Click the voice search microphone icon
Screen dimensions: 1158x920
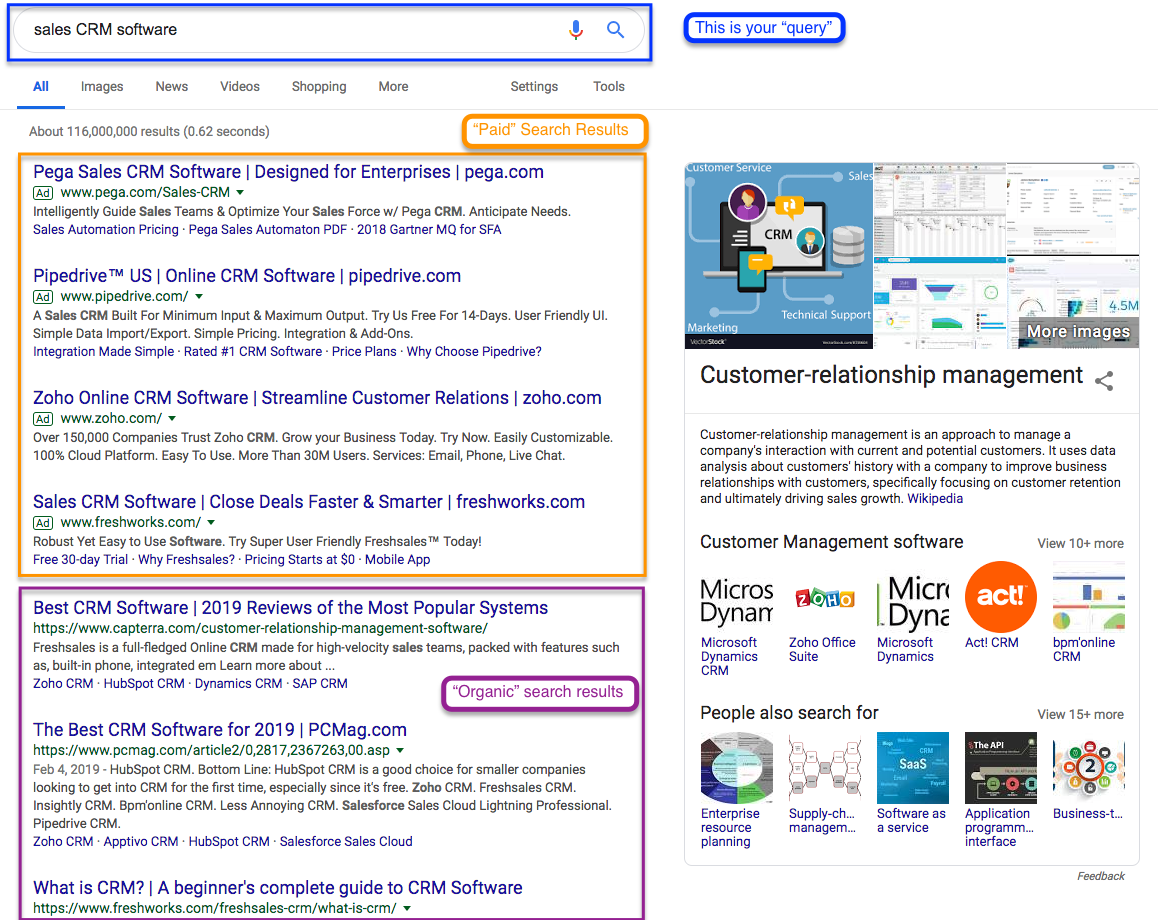[576, 30]
